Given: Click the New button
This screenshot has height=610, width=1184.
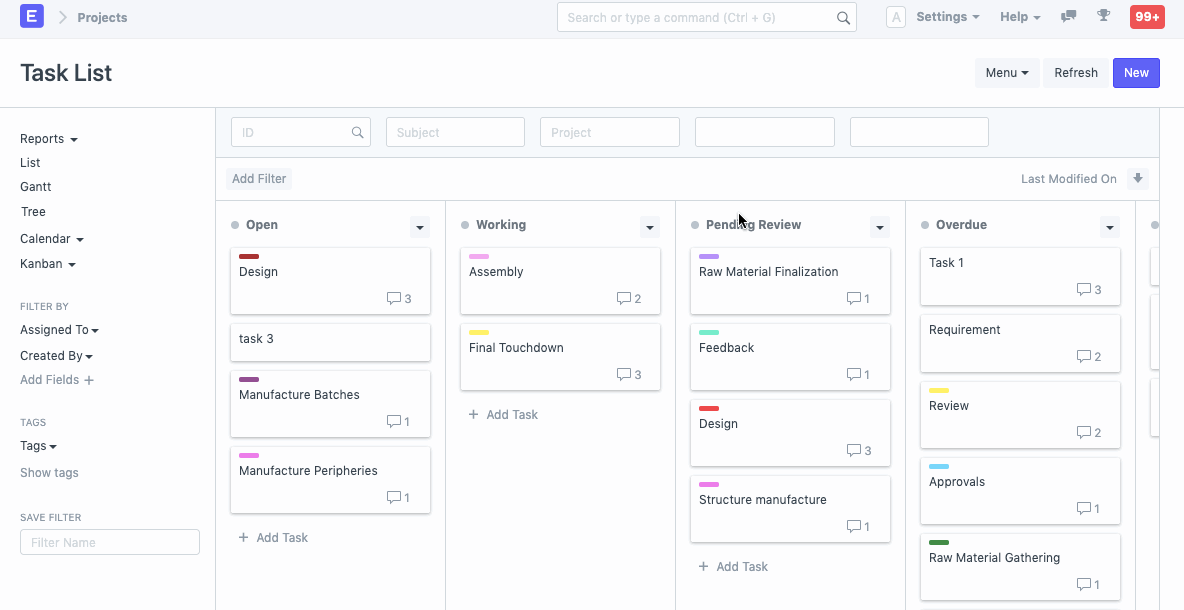Looking at the screenshot, I should (x=1135, y=72).
